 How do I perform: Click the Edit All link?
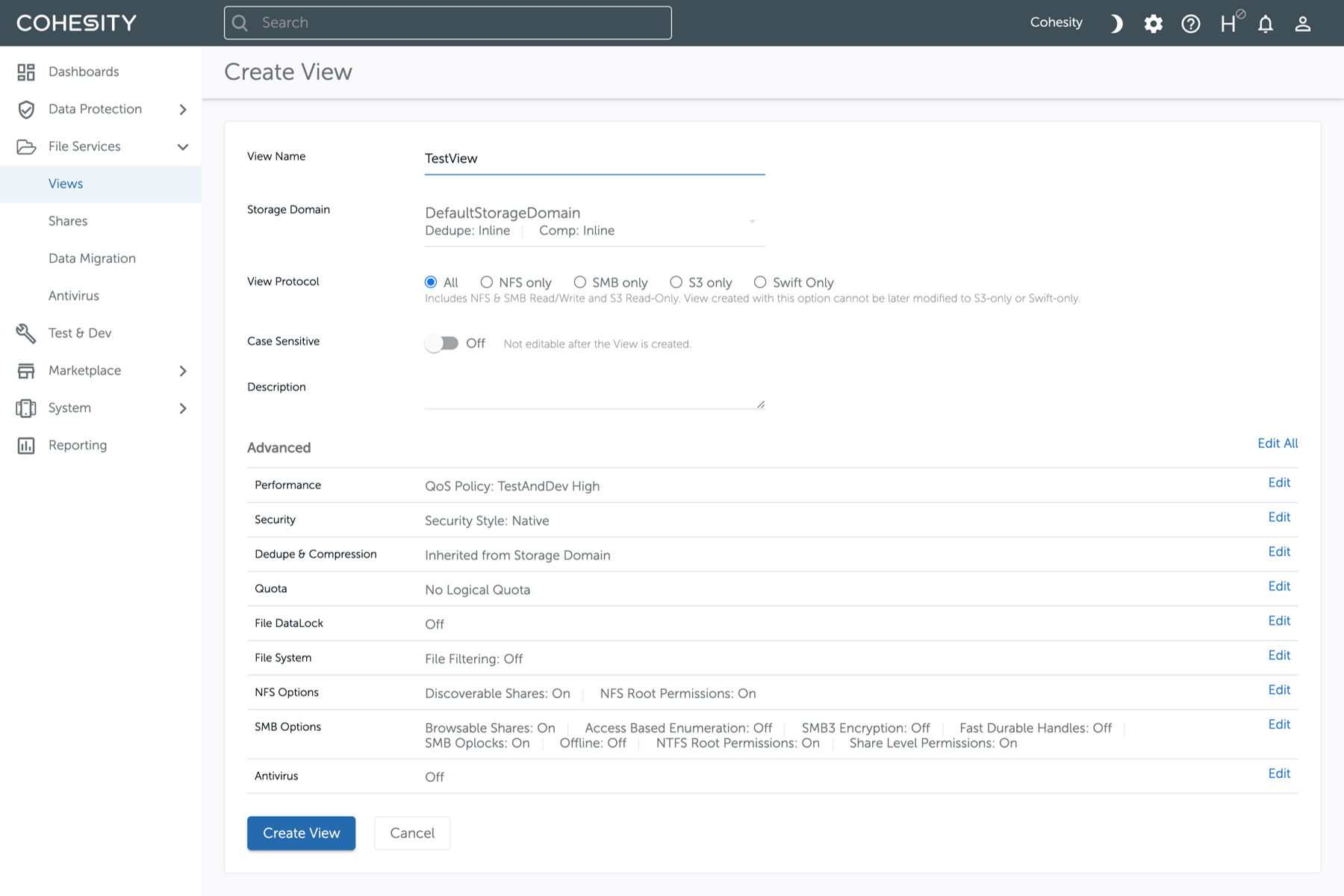click(1278, 444)
